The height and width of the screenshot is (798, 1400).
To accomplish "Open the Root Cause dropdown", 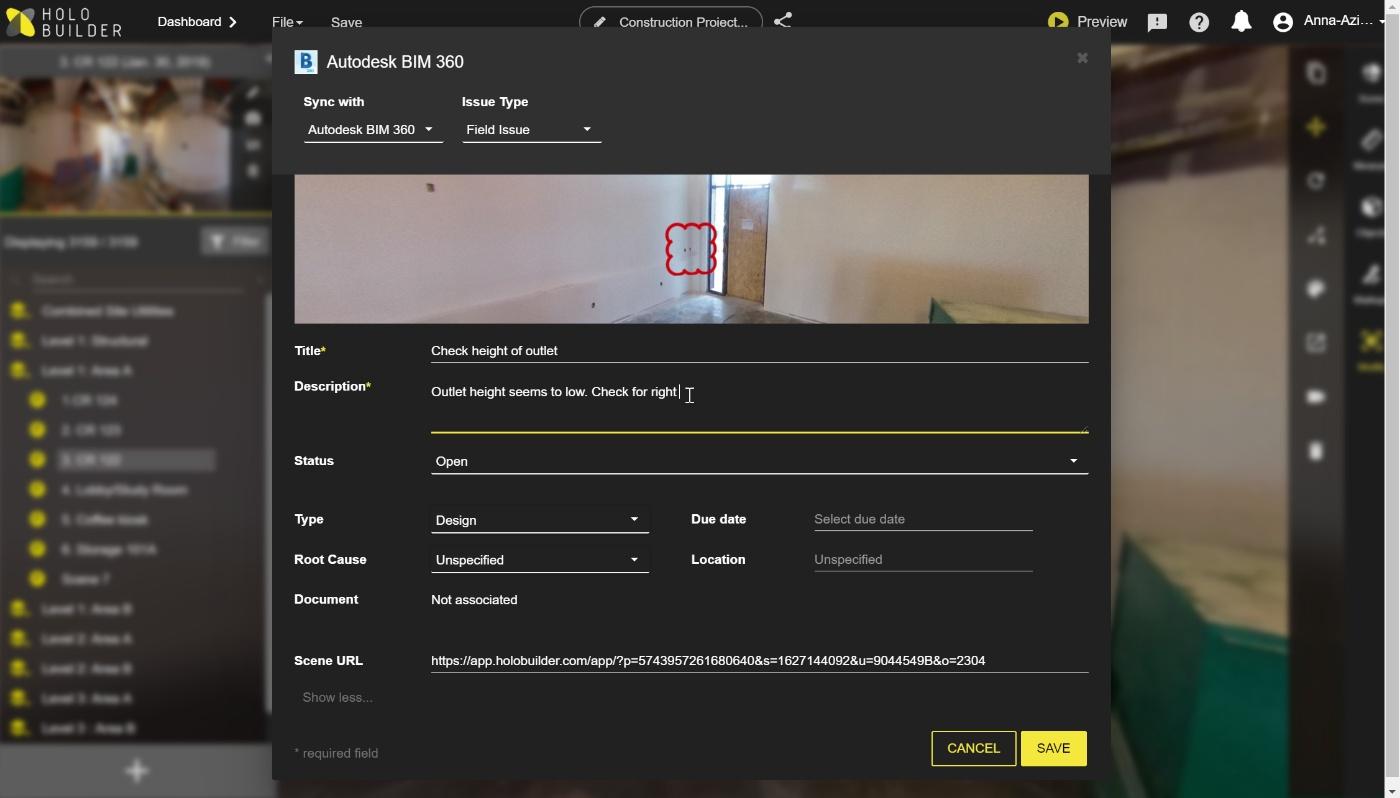I will coord(540,560).
